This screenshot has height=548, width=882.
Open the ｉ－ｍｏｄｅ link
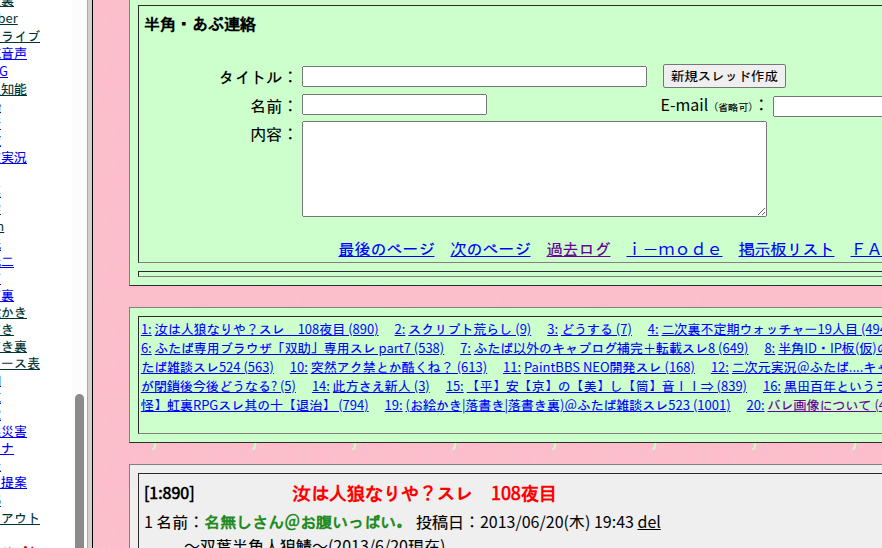pos(674,250)
